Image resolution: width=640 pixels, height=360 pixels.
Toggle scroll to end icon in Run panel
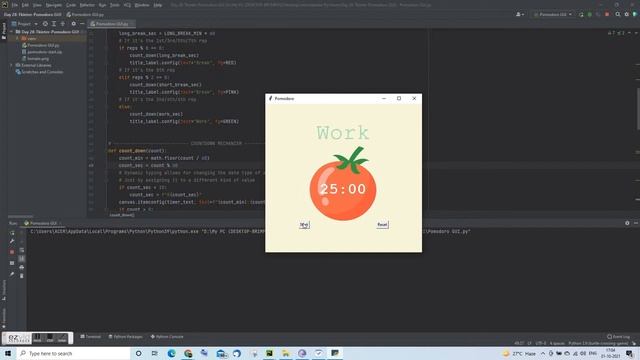[x=22, y=259]
